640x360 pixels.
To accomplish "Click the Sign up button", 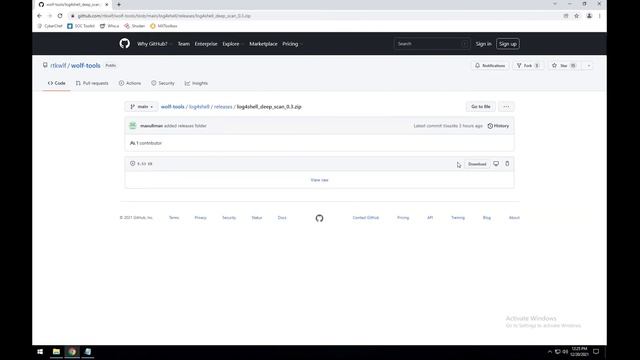I will pyautogui.click(x=508, y=44).
